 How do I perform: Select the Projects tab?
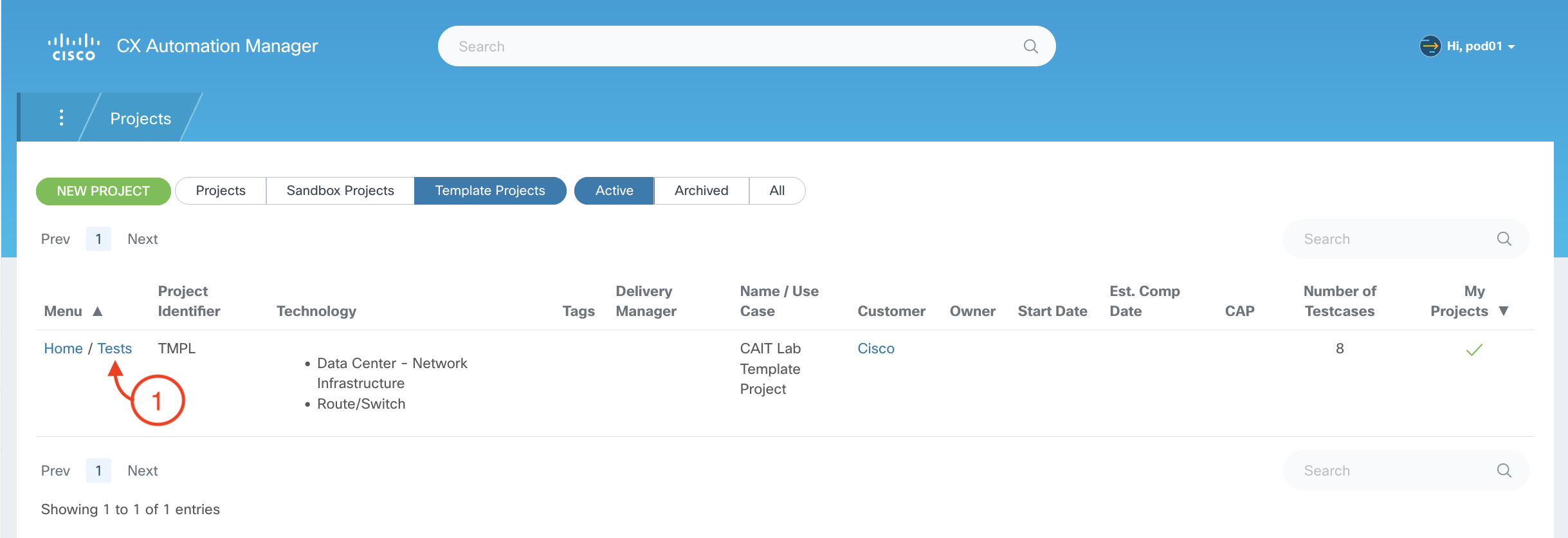[x=221, y=191]
